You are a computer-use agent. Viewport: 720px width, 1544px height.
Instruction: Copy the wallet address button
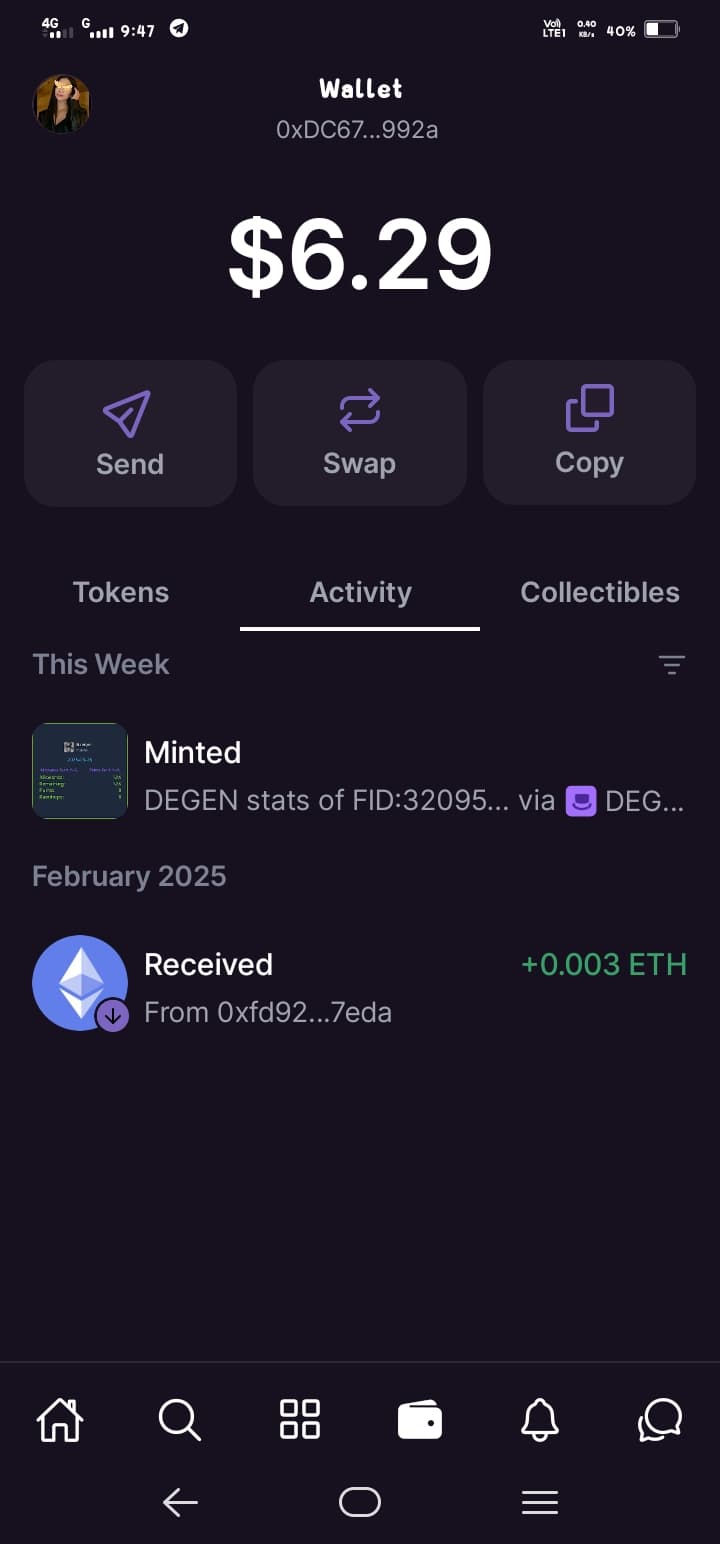click(589, 433)
